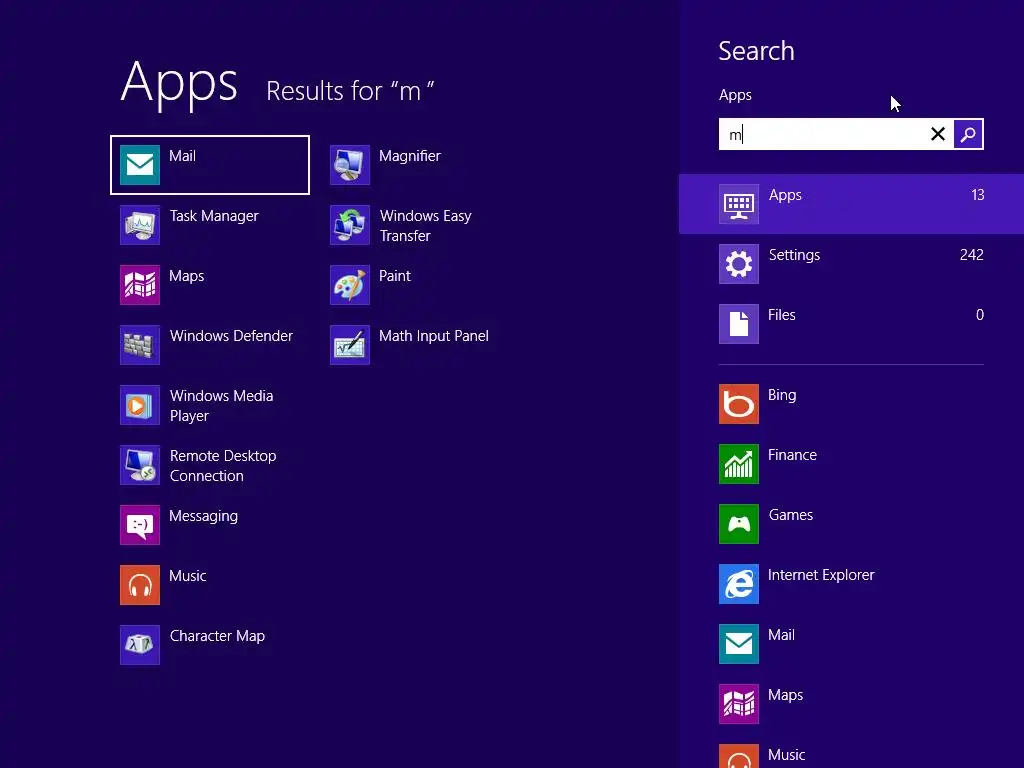
Task: Click the Windows Easy Transfer label
Action: click(425, 225)
